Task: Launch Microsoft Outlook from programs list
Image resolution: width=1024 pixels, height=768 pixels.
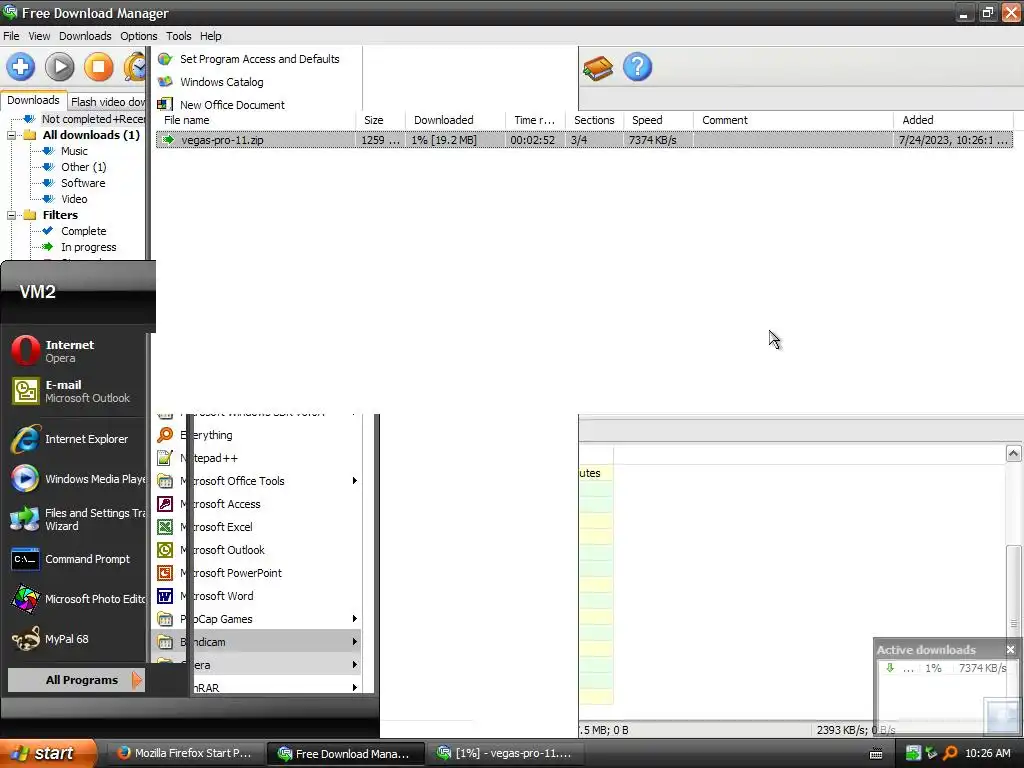Action: (257, 550)
